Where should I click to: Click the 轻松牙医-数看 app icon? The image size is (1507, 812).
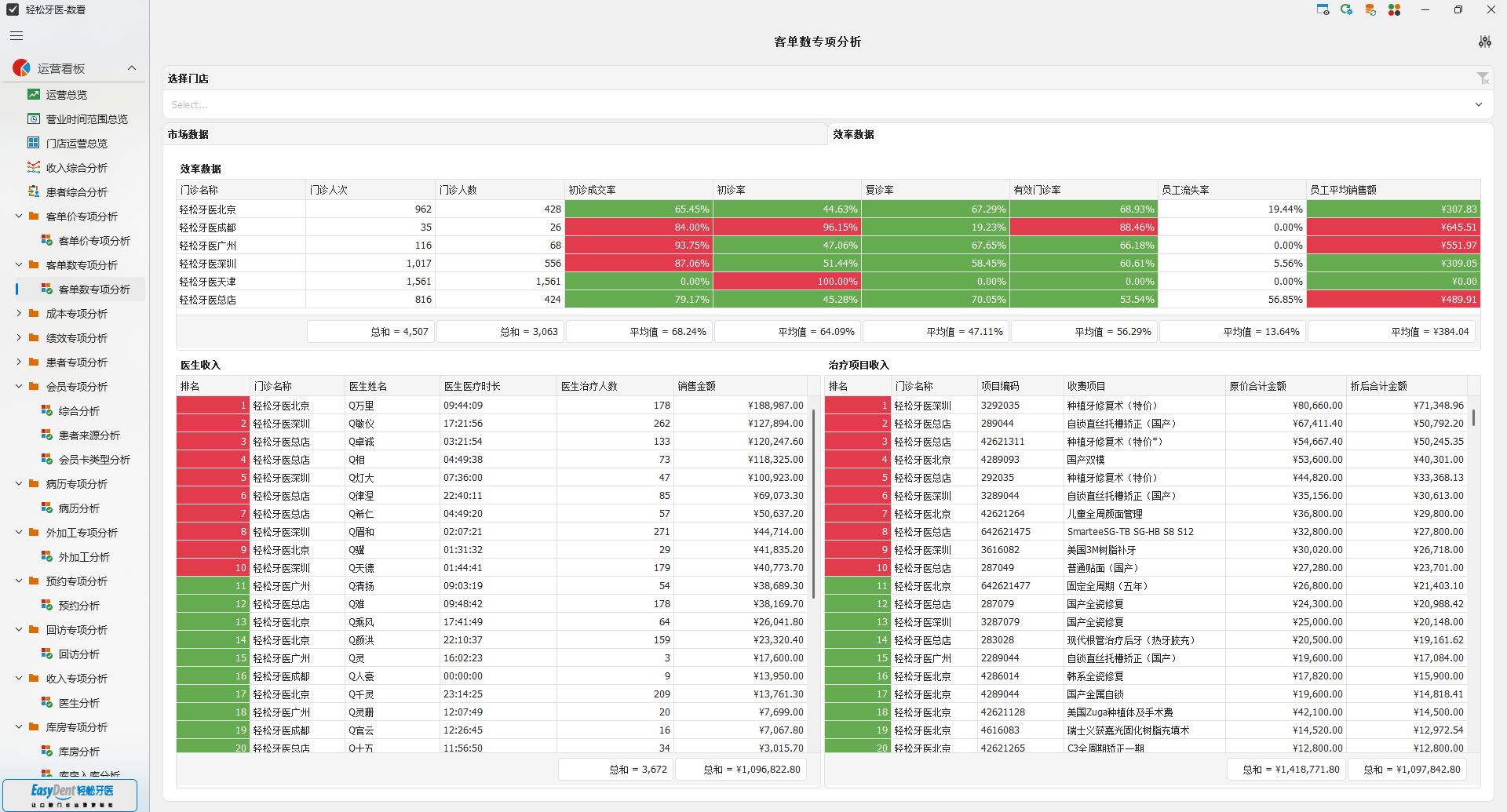(x=13, y=9)
